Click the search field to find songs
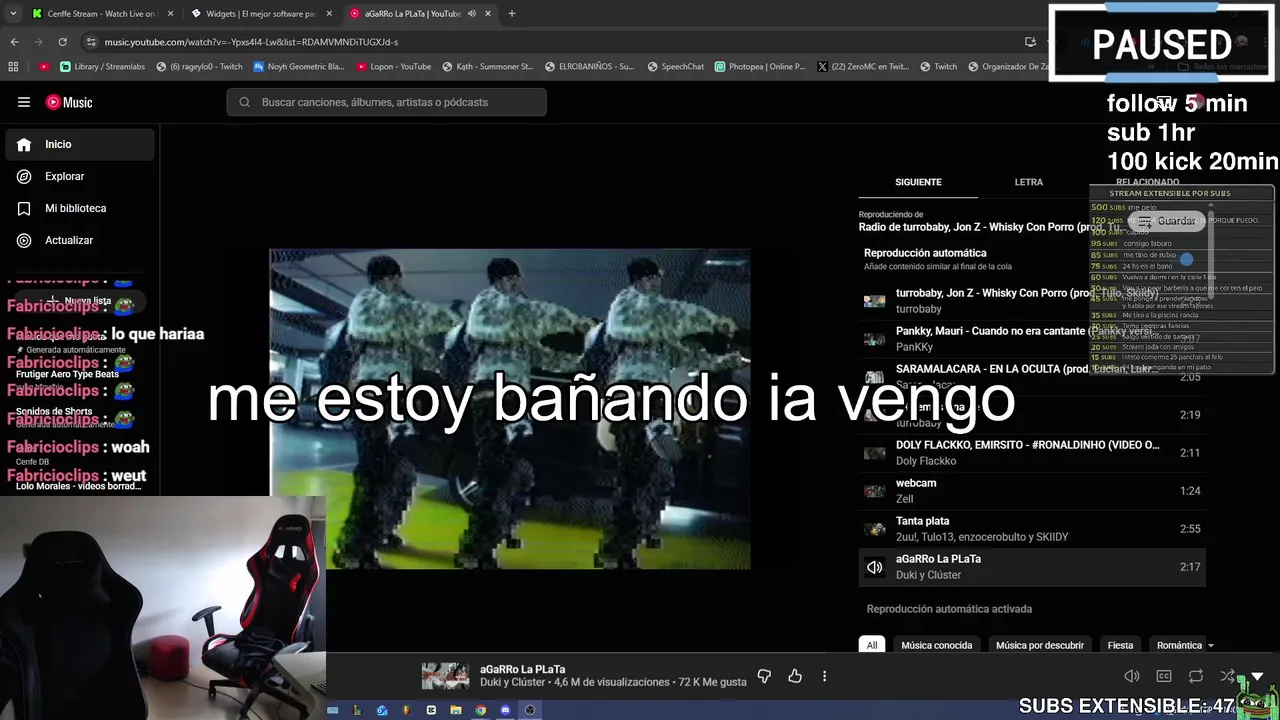This screenshot has height=720, width=1280. (x=386, y=102)
